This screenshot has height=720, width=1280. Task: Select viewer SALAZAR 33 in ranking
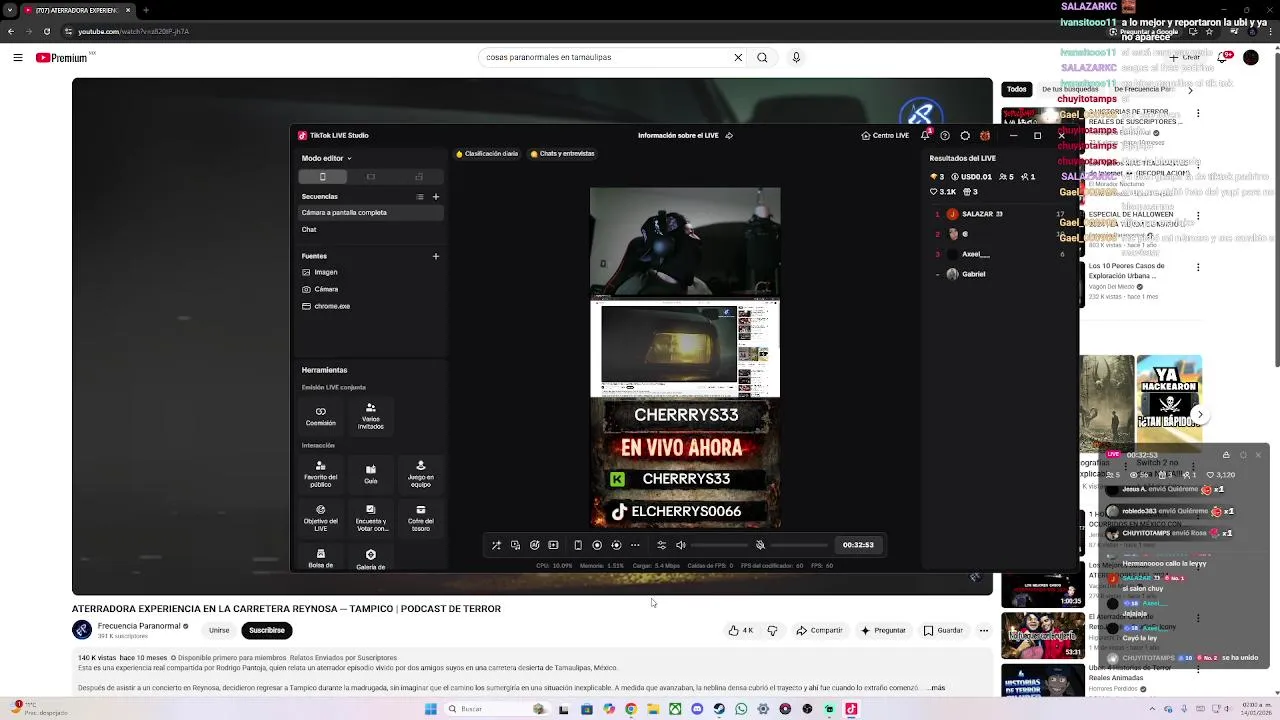click(x=997, y=214)
